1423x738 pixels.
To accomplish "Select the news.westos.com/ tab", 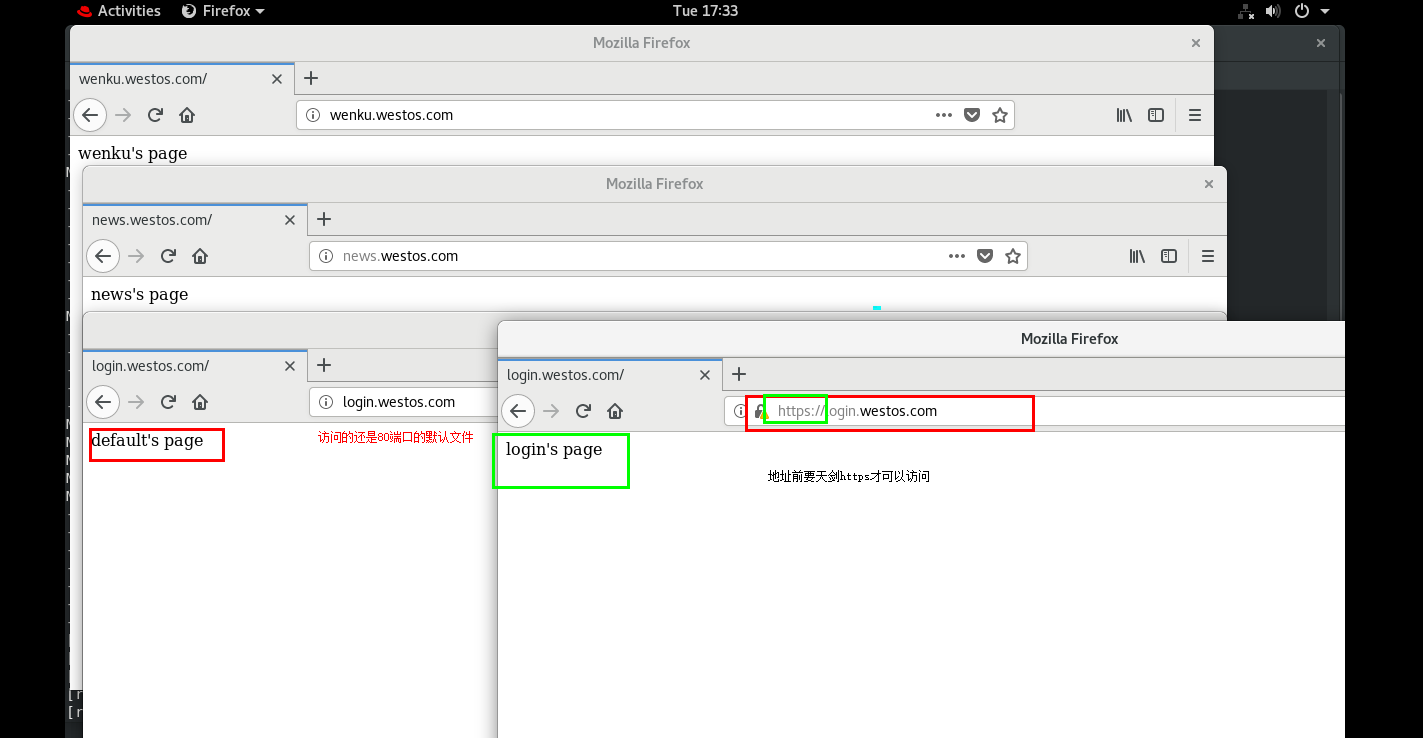I will click(195, 220).
